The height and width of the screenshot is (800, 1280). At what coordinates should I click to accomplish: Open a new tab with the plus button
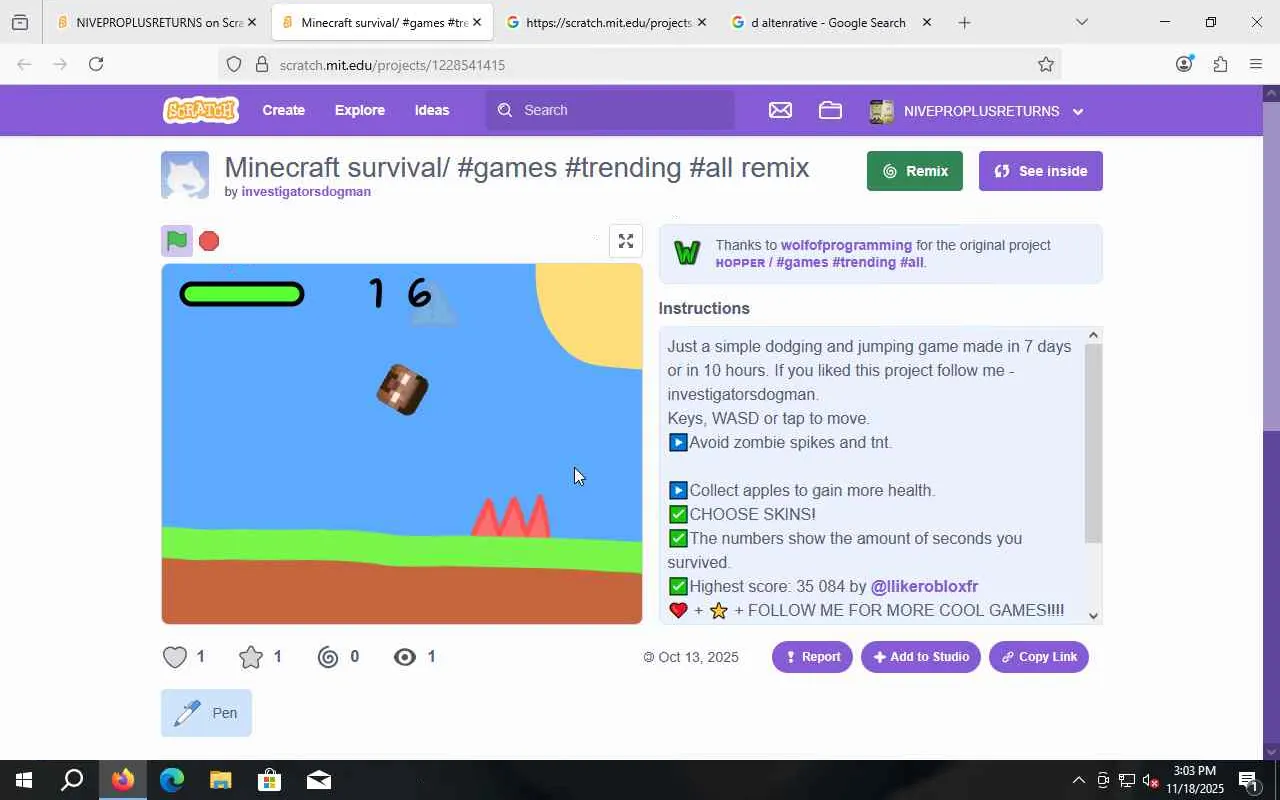pyautogui.click(x=964, y=22)
